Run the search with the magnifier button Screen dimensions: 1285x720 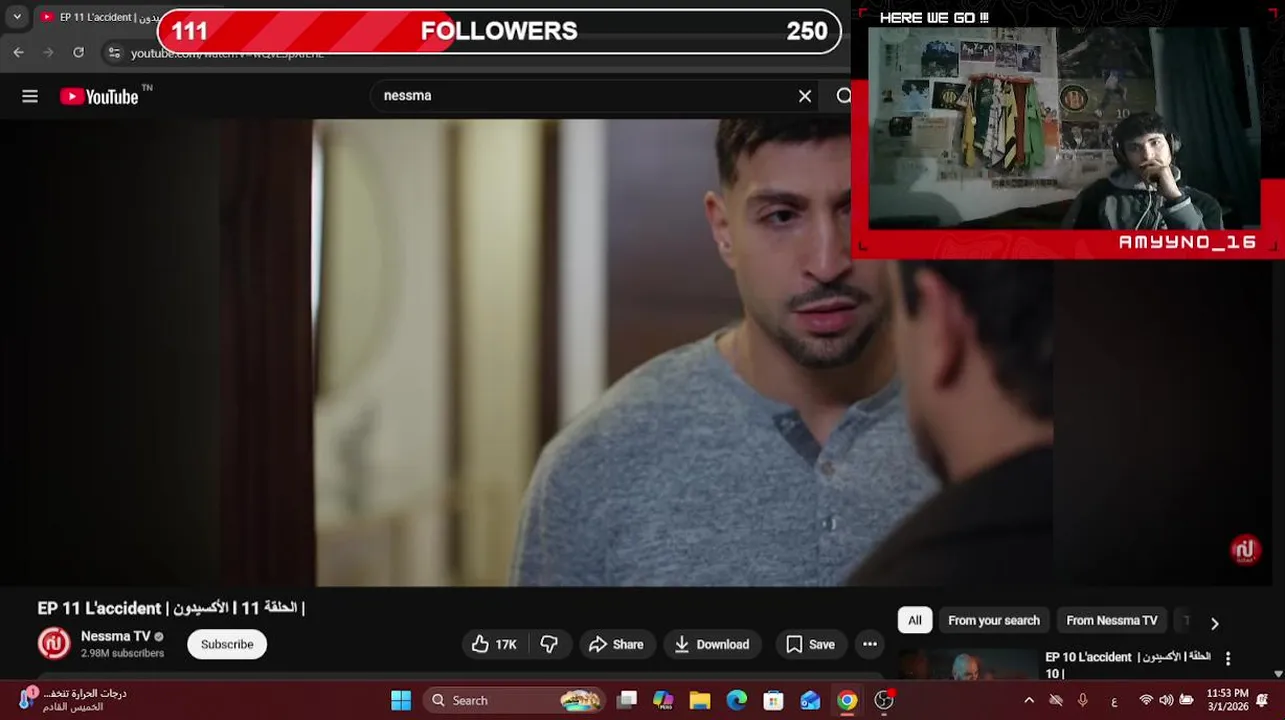pos(844,96)
